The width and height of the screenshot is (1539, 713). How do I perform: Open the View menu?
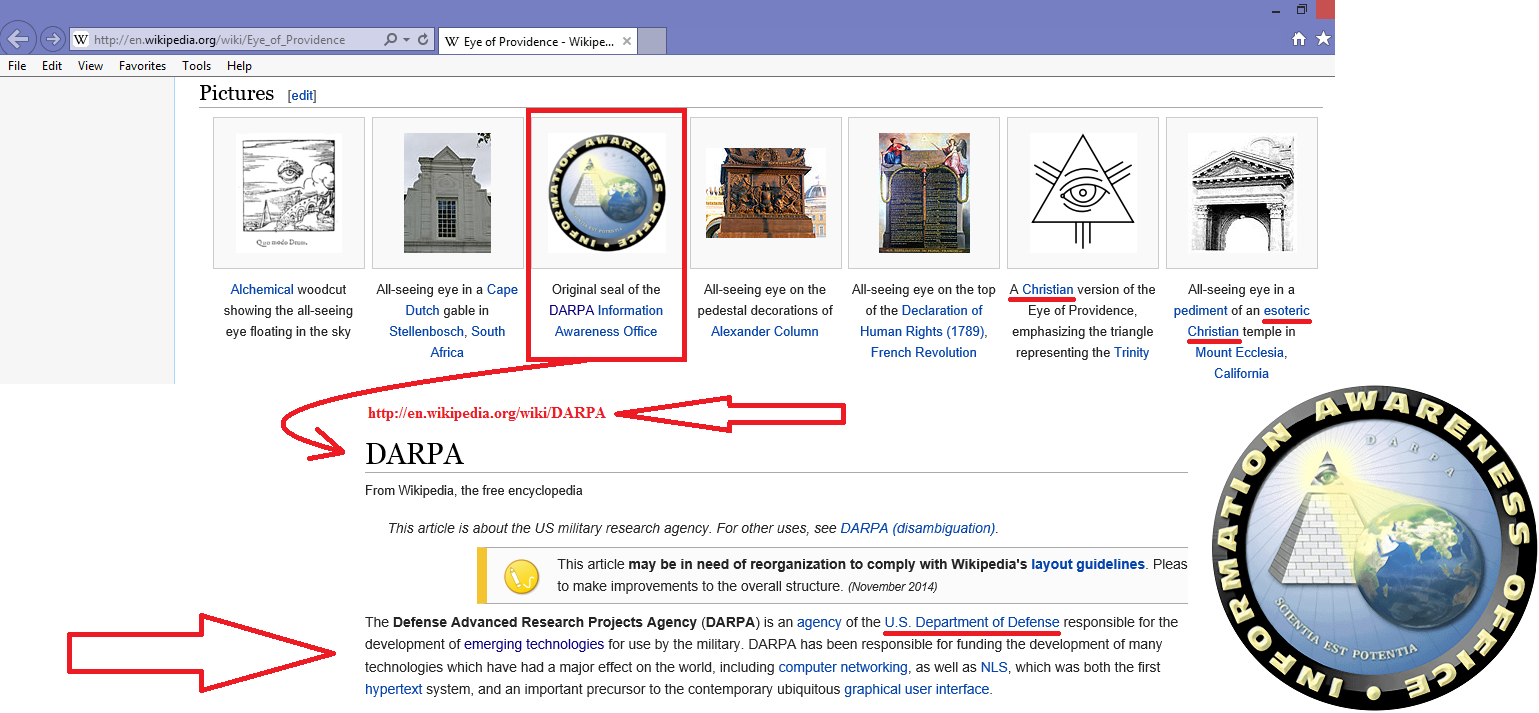coord(91,66)
